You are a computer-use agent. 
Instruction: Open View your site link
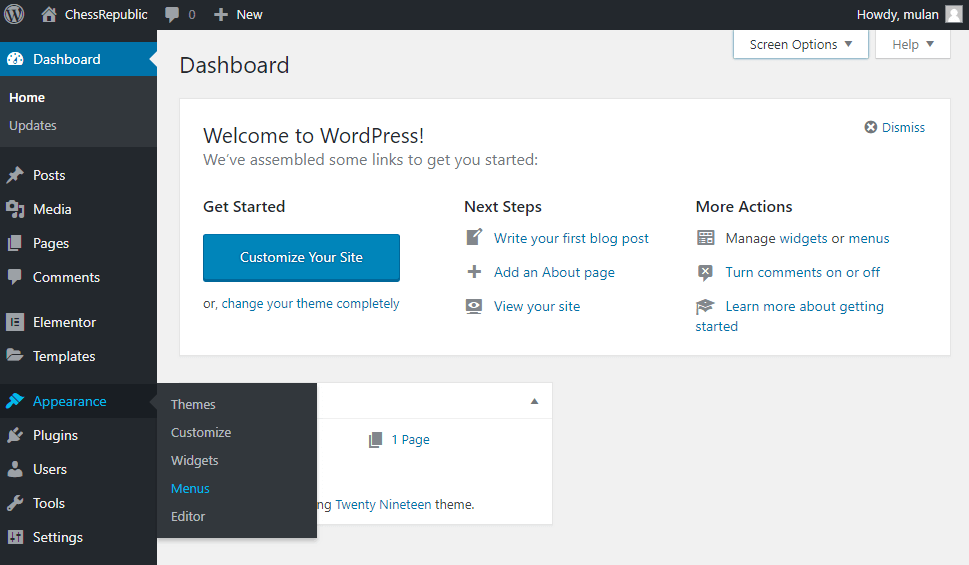pos(536,307)
